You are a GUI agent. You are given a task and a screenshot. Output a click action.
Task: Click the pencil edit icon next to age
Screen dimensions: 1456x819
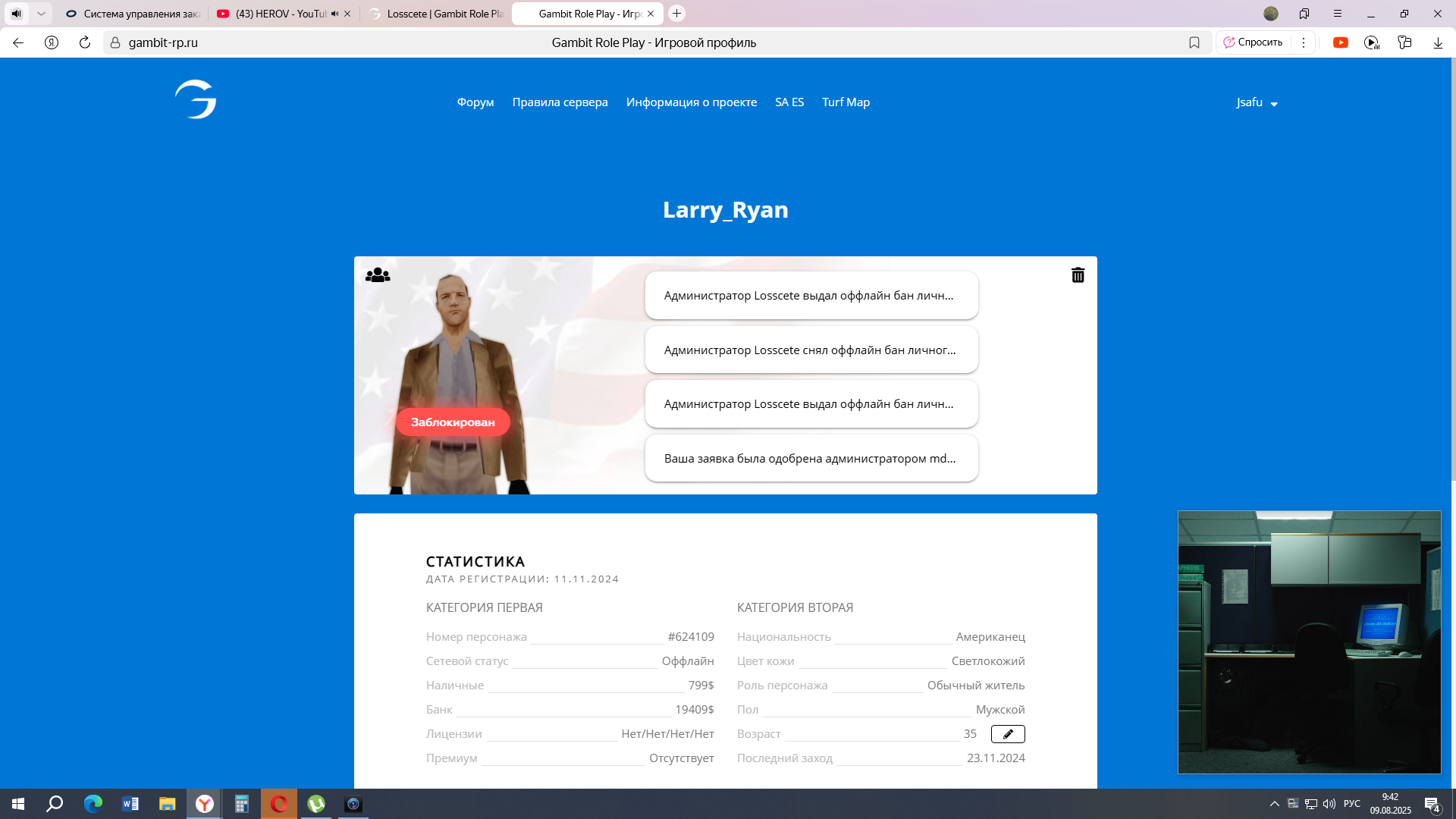click(x=1008, y=734)
